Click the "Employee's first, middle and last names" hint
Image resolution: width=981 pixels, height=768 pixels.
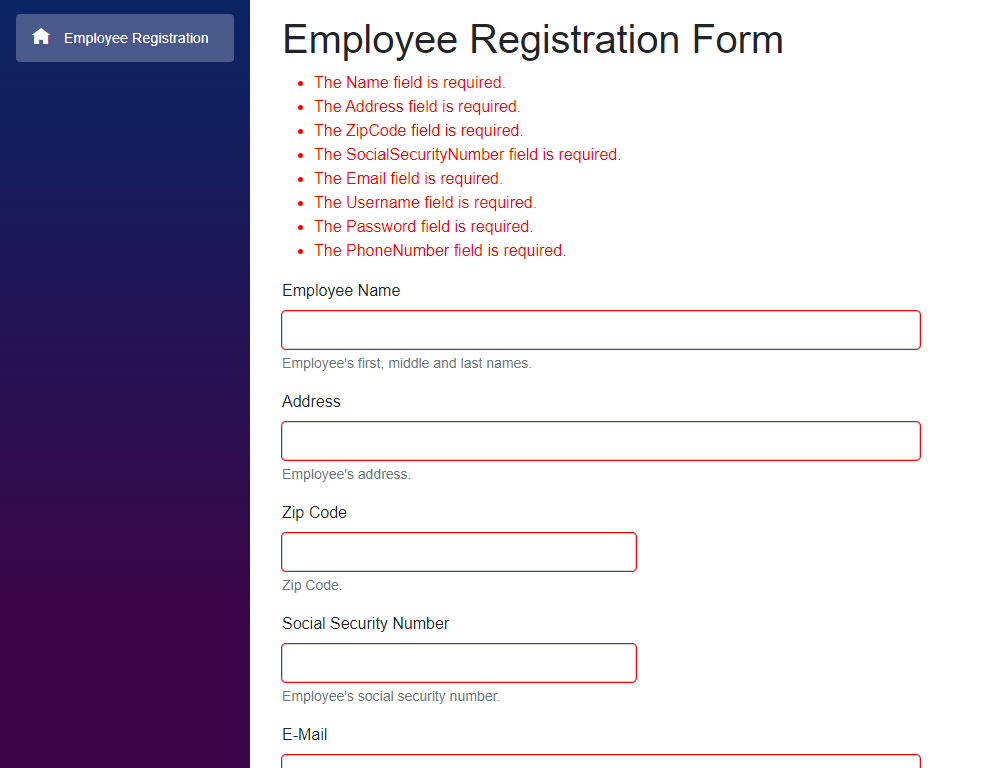click(406, 364)
